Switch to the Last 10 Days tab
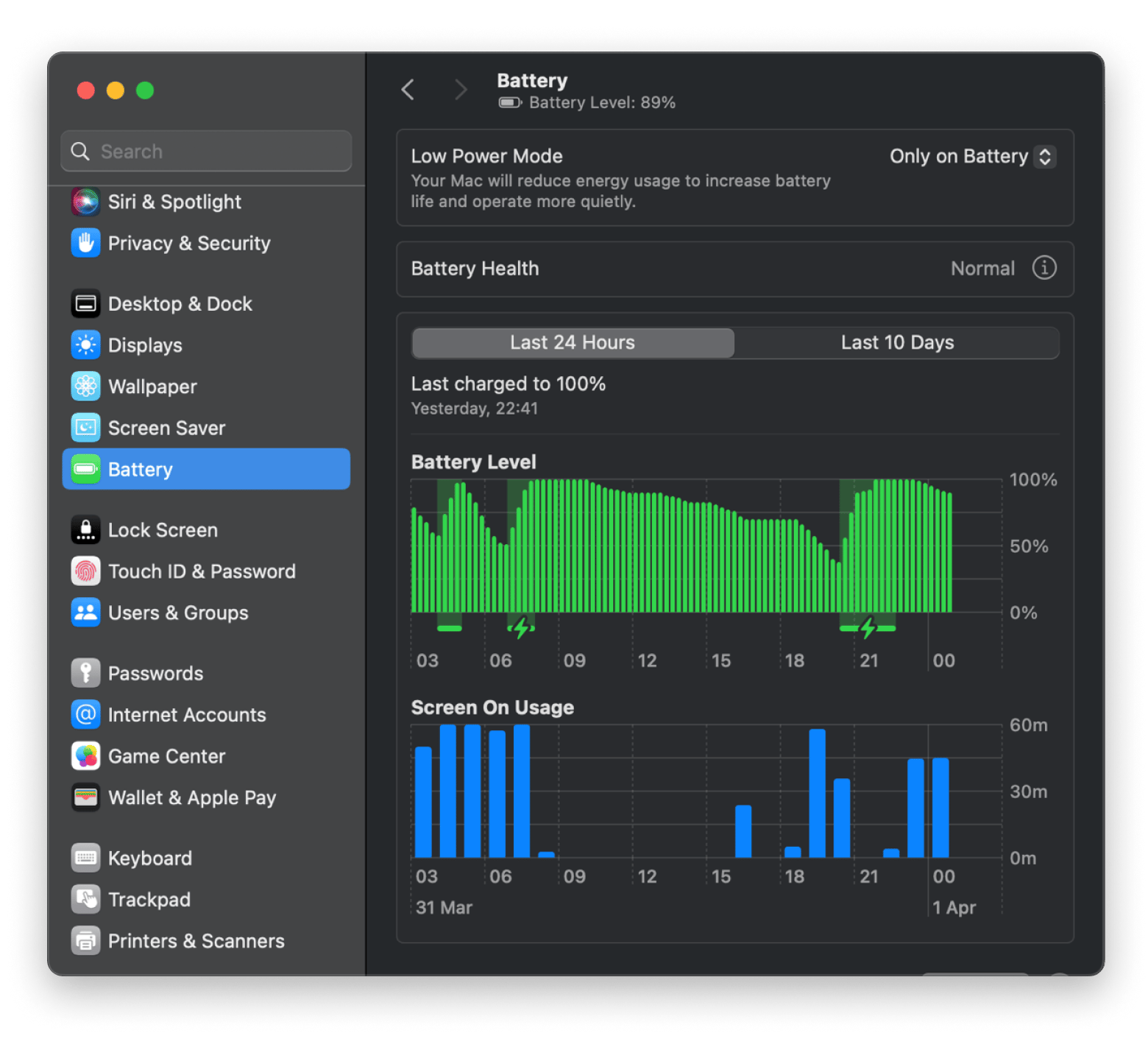The width and height of the screenshot is (1148, 1044). point(896,342)
